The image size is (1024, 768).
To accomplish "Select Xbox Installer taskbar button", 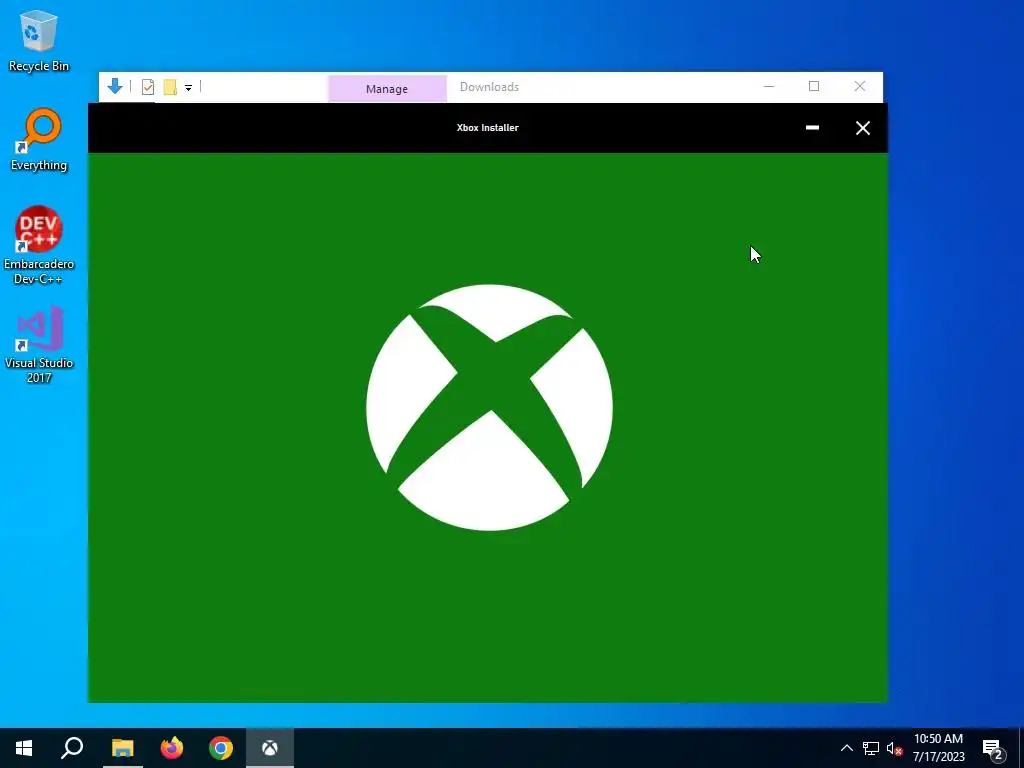I will coord(270,748).
